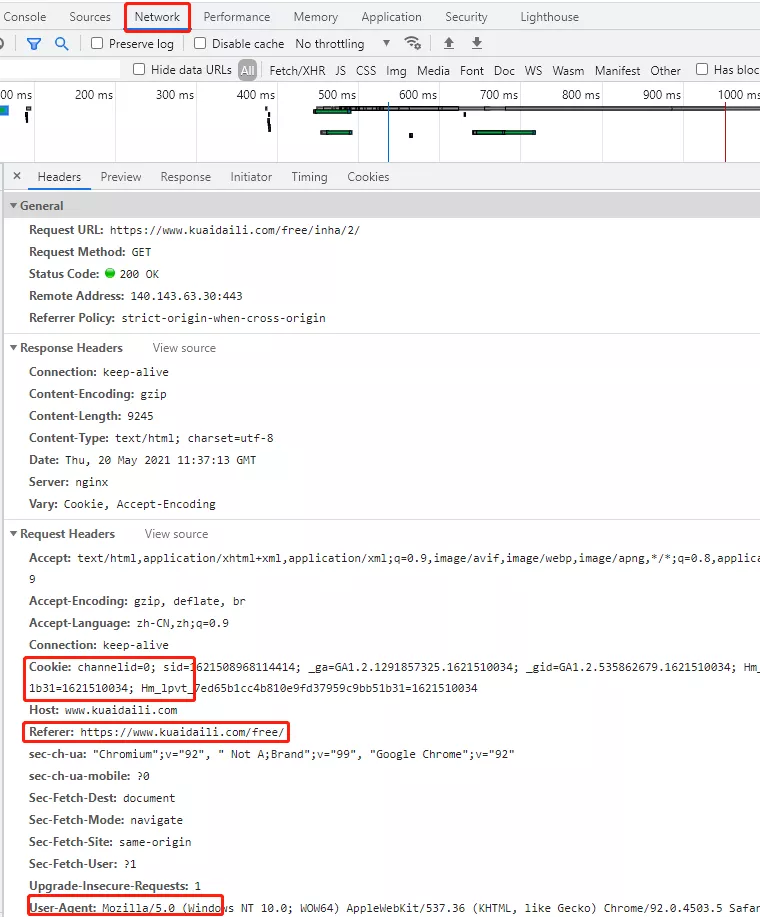The width and height of the screenshot is (760, 917).
Task: Filter requests by WS
Action: click(533, 71)
